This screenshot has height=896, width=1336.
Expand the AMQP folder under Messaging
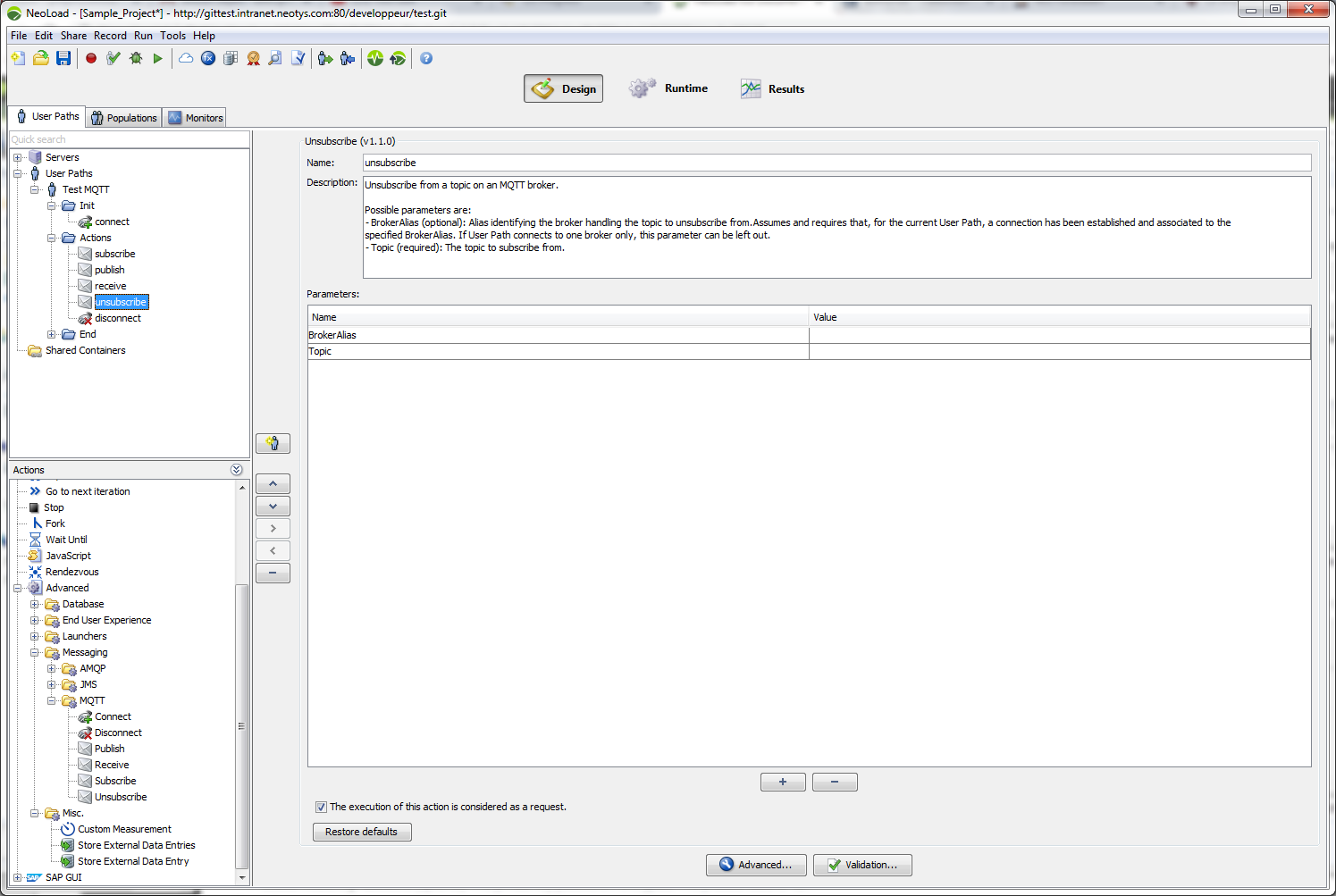coord(52,669)
